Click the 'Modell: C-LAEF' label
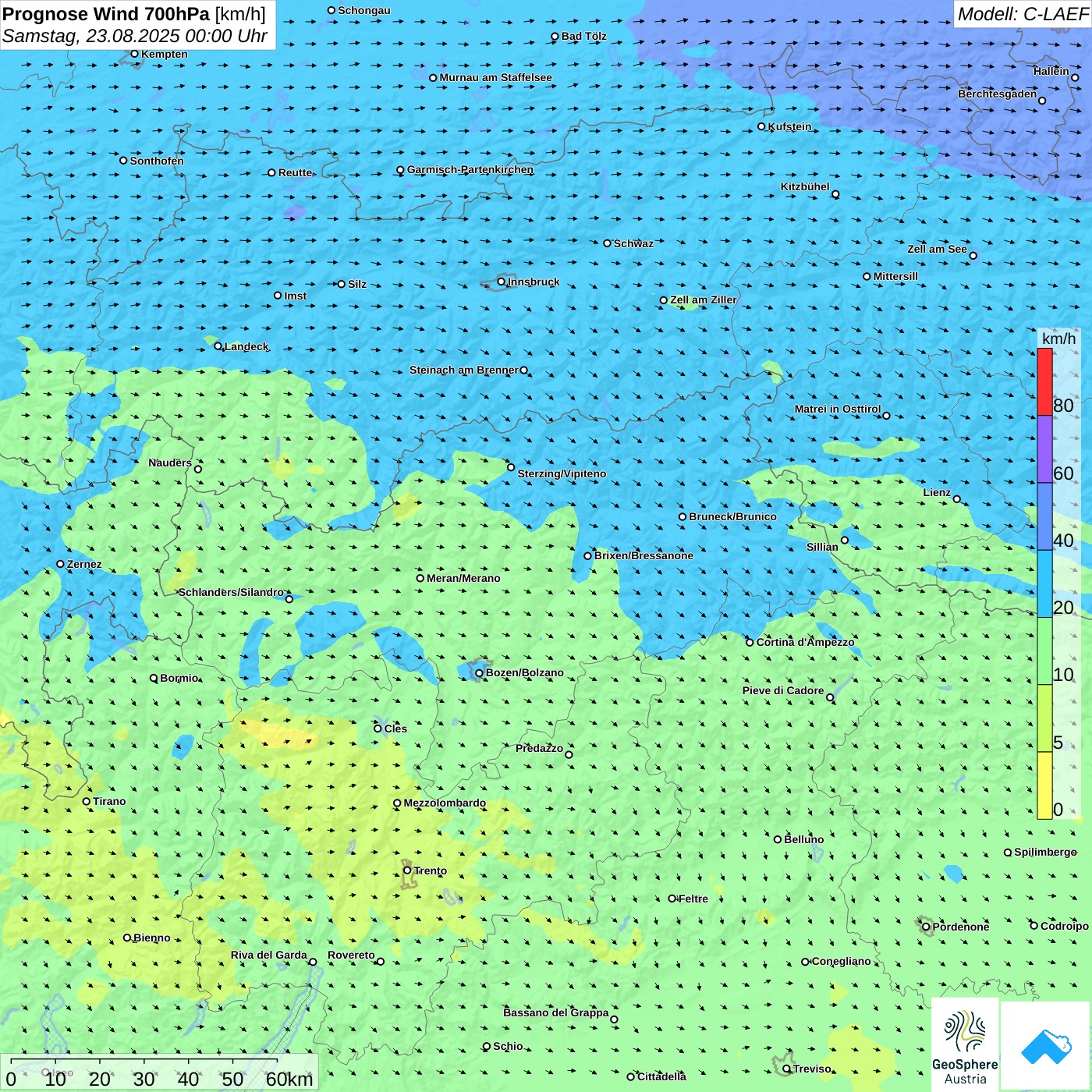The width and height of the screenshot is (1092, 1092). 1023,14
